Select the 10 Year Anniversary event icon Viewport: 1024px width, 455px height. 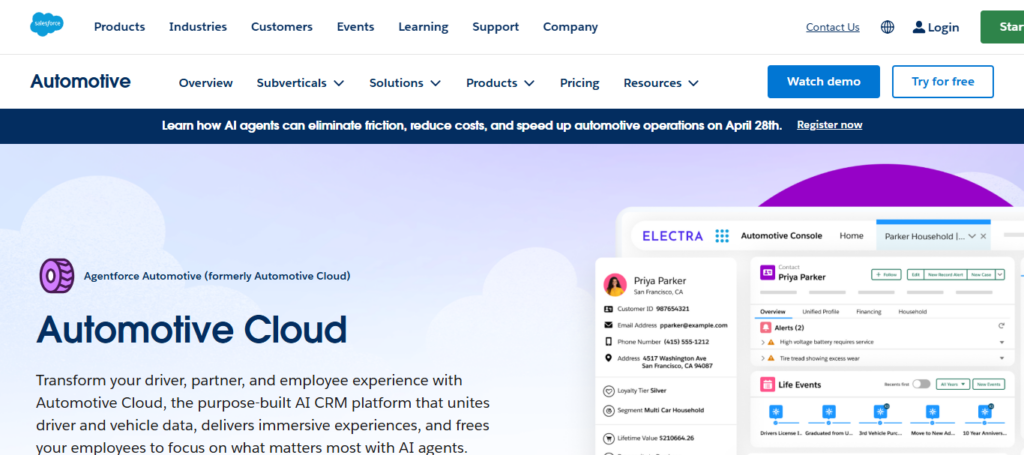tap(985, 412)
